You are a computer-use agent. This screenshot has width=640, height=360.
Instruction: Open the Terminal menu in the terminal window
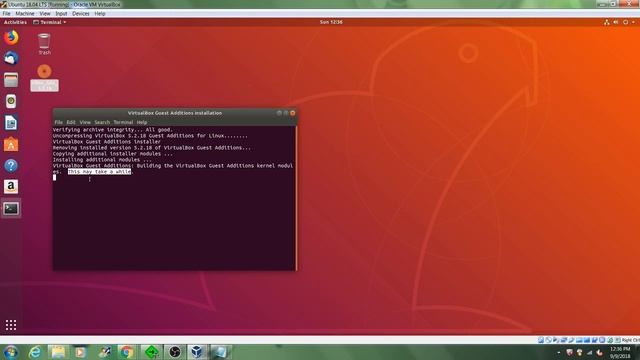tap(123, 122)
